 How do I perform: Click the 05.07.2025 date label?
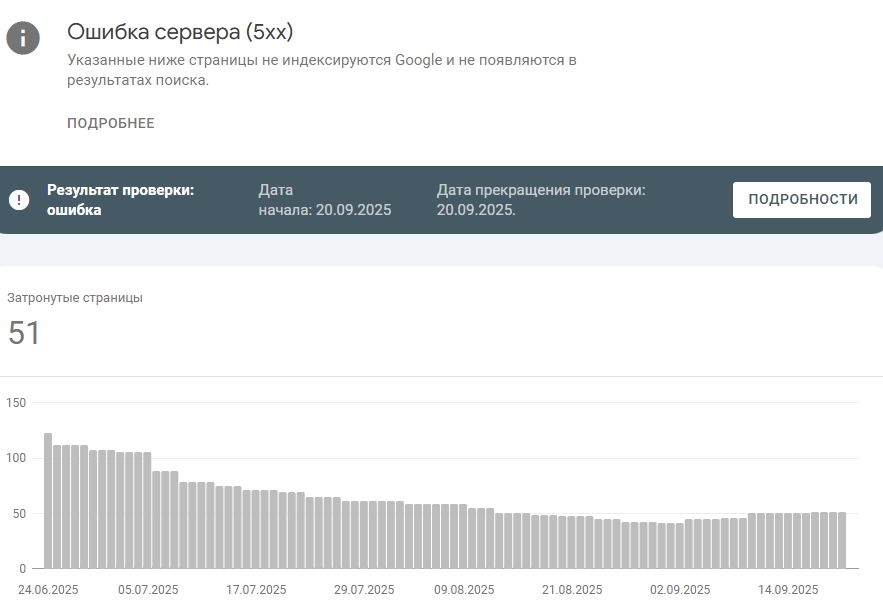148,589
